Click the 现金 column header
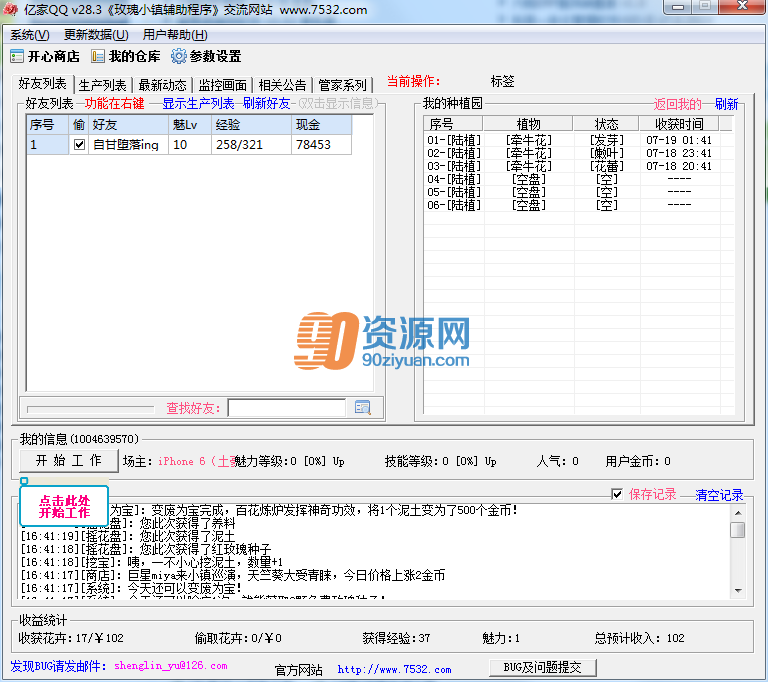 322,124
